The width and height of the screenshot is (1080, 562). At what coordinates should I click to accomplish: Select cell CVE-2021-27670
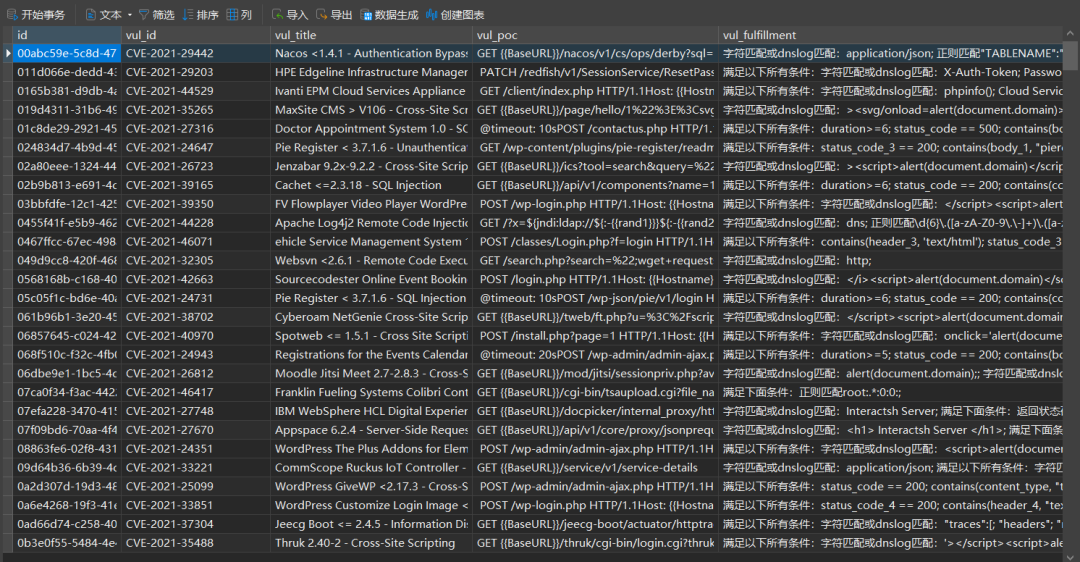pyautogui.click(x=196, y=430)
